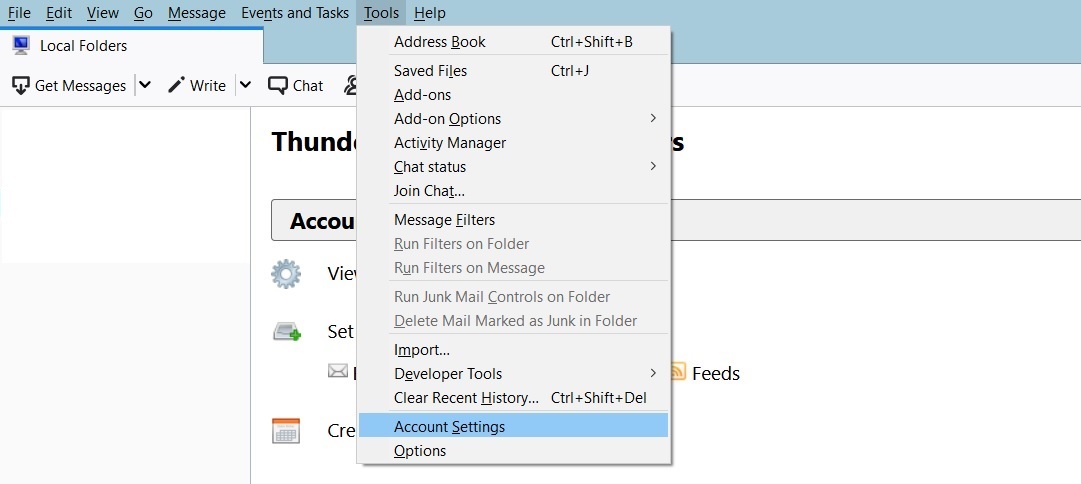Switch to Local Folders tab

click(131, 46)
